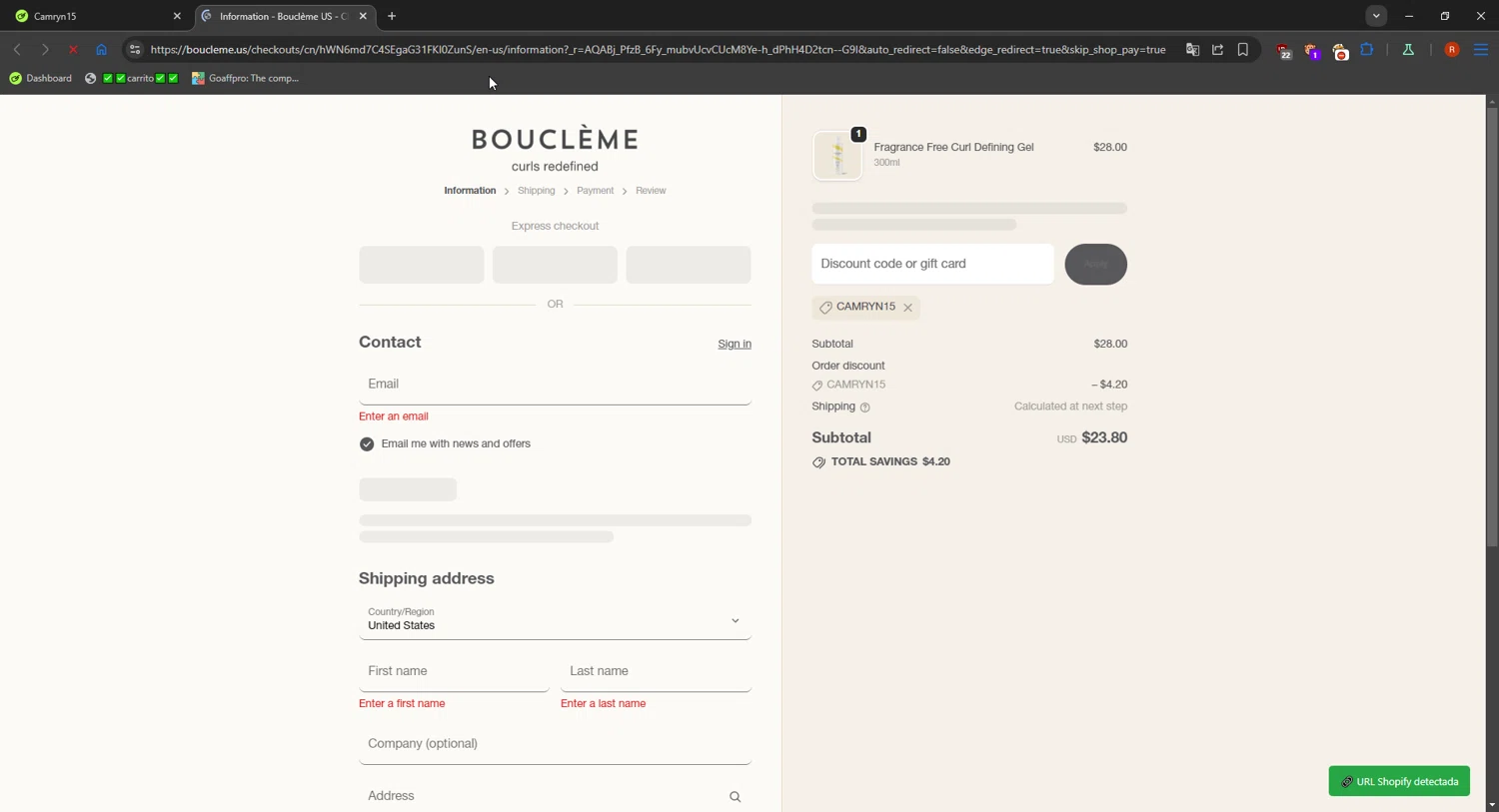Click the Curl Defining Gel product thumbnail
1499x812 pixels.
[837, 156]
